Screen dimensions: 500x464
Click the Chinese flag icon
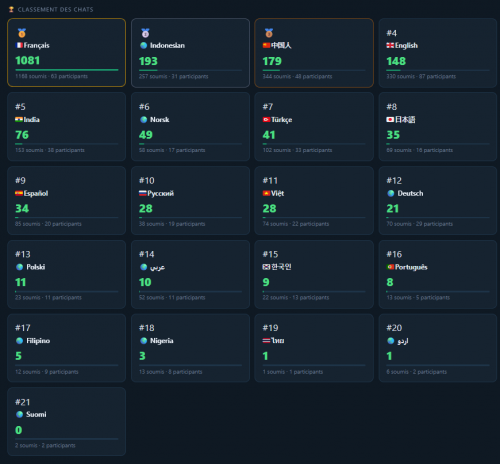266,45
